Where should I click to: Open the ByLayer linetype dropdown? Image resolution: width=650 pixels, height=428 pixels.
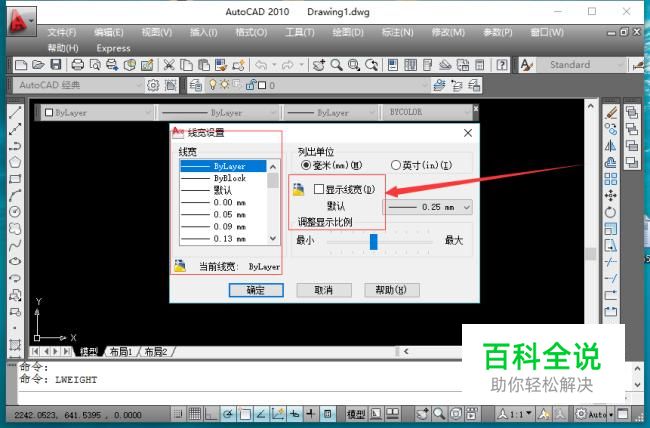point(218,112)
